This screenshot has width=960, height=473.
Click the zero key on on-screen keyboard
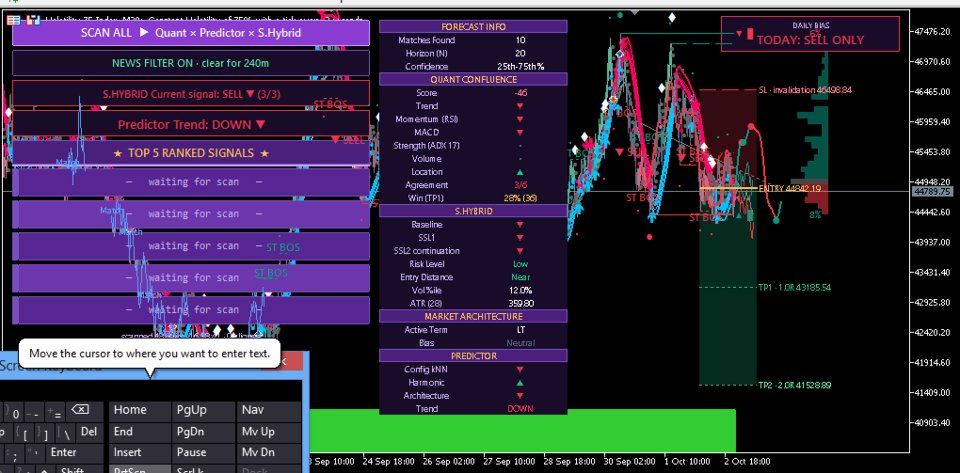pos(14,411)
